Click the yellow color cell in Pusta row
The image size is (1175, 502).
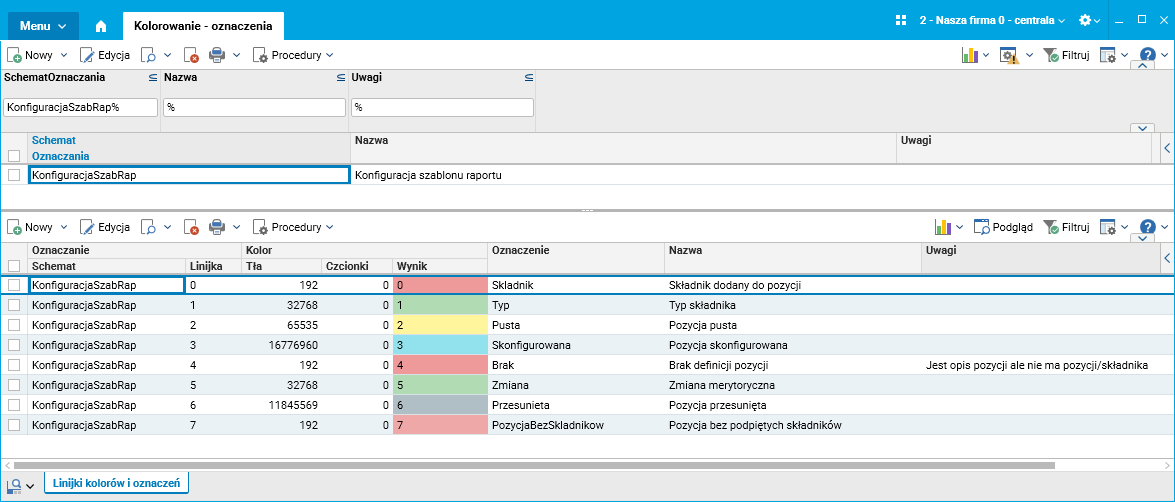click(440, 325)
